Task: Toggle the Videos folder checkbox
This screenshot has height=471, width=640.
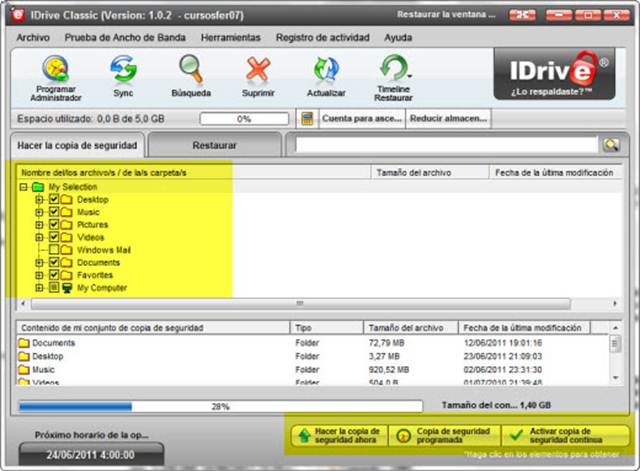Action: (54, 237)
